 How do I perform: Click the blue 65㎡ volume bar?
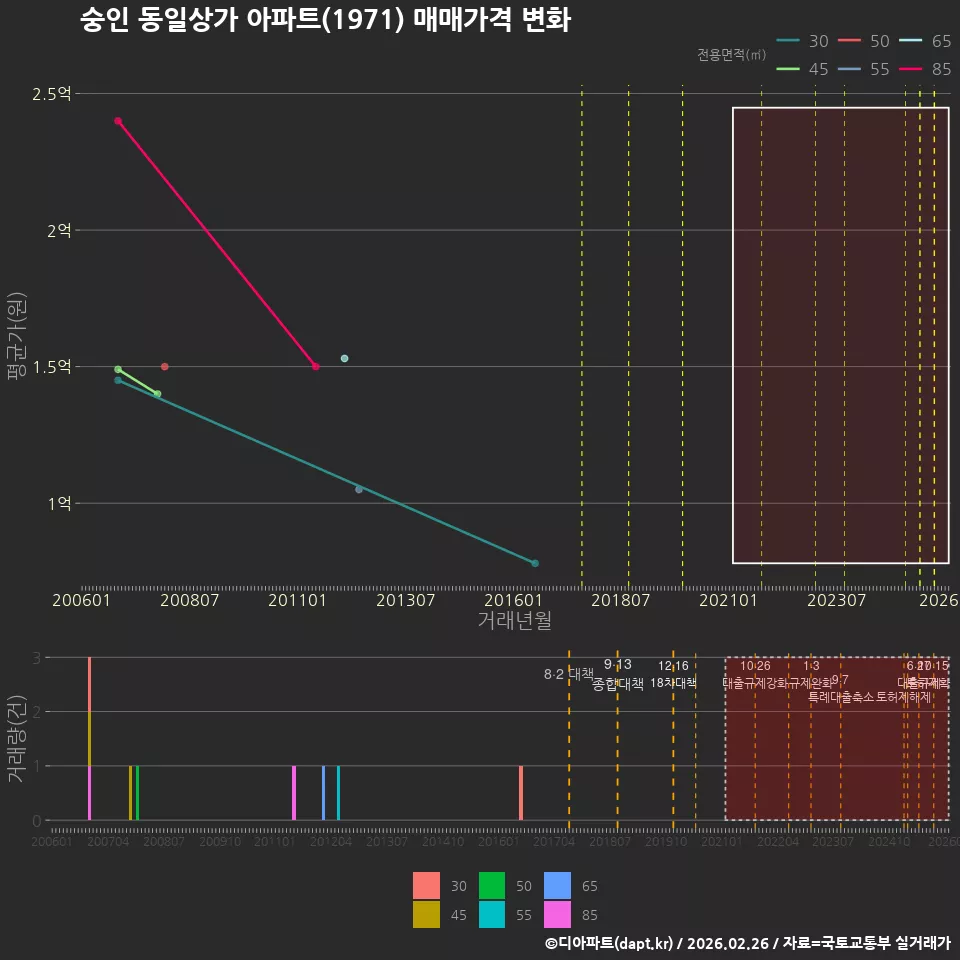pos(324,793)
